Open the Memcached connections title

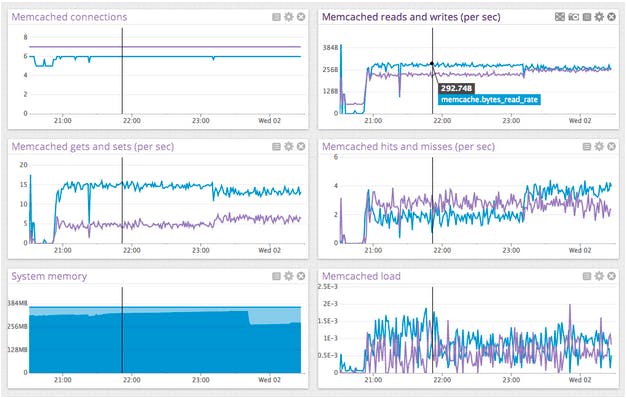pos(69,17)
